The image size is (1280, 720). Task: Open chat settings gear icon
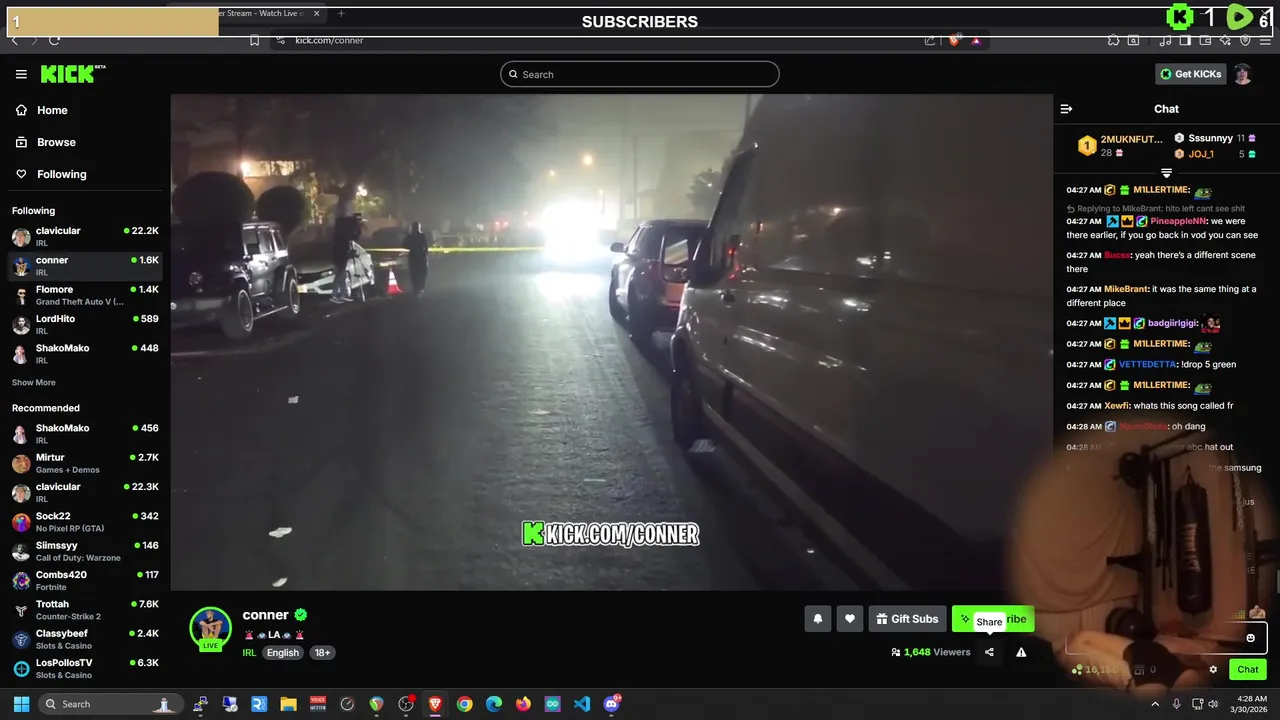tap(1213, 670)
